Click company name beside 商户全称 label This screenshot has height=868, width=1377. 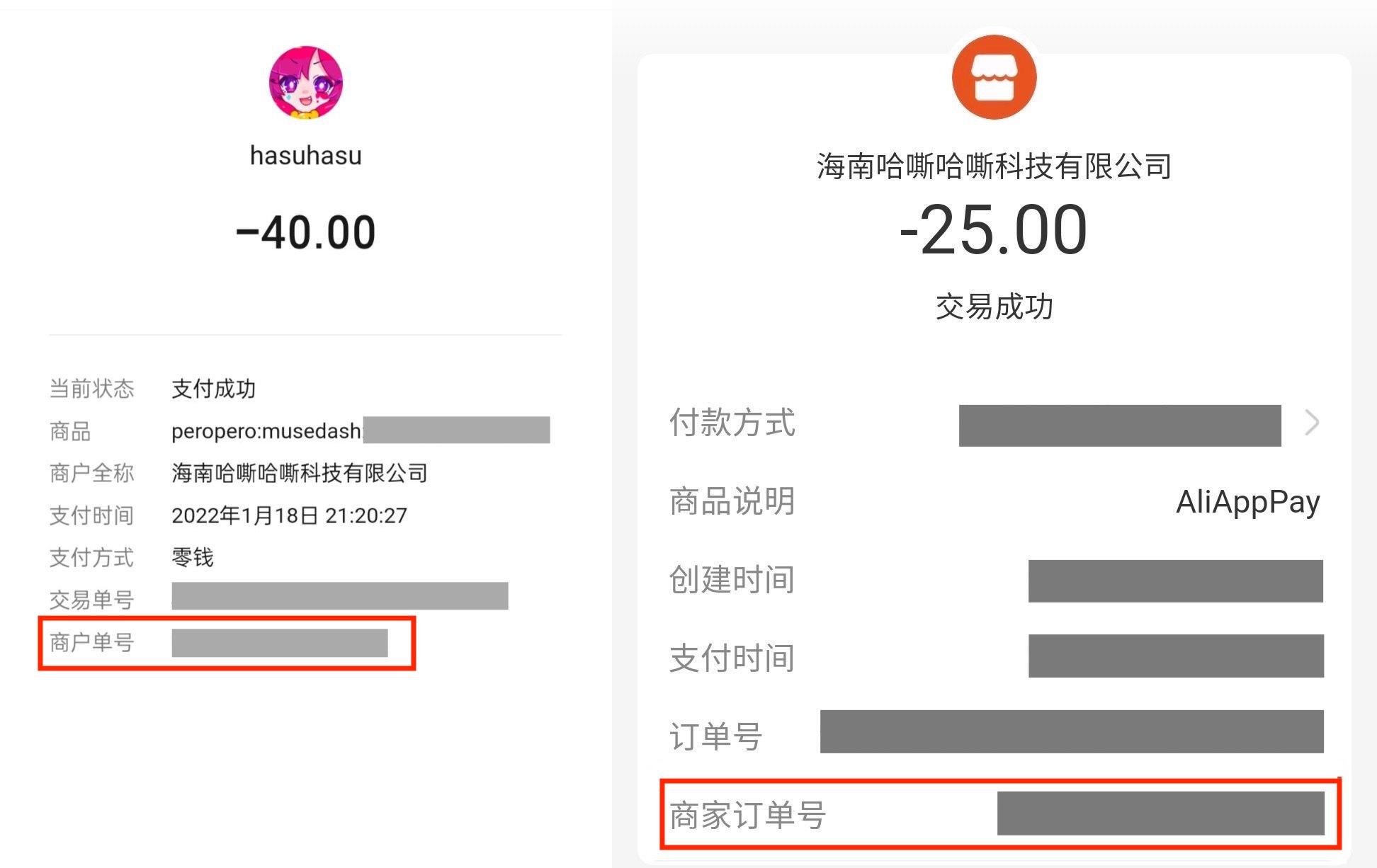300,473
